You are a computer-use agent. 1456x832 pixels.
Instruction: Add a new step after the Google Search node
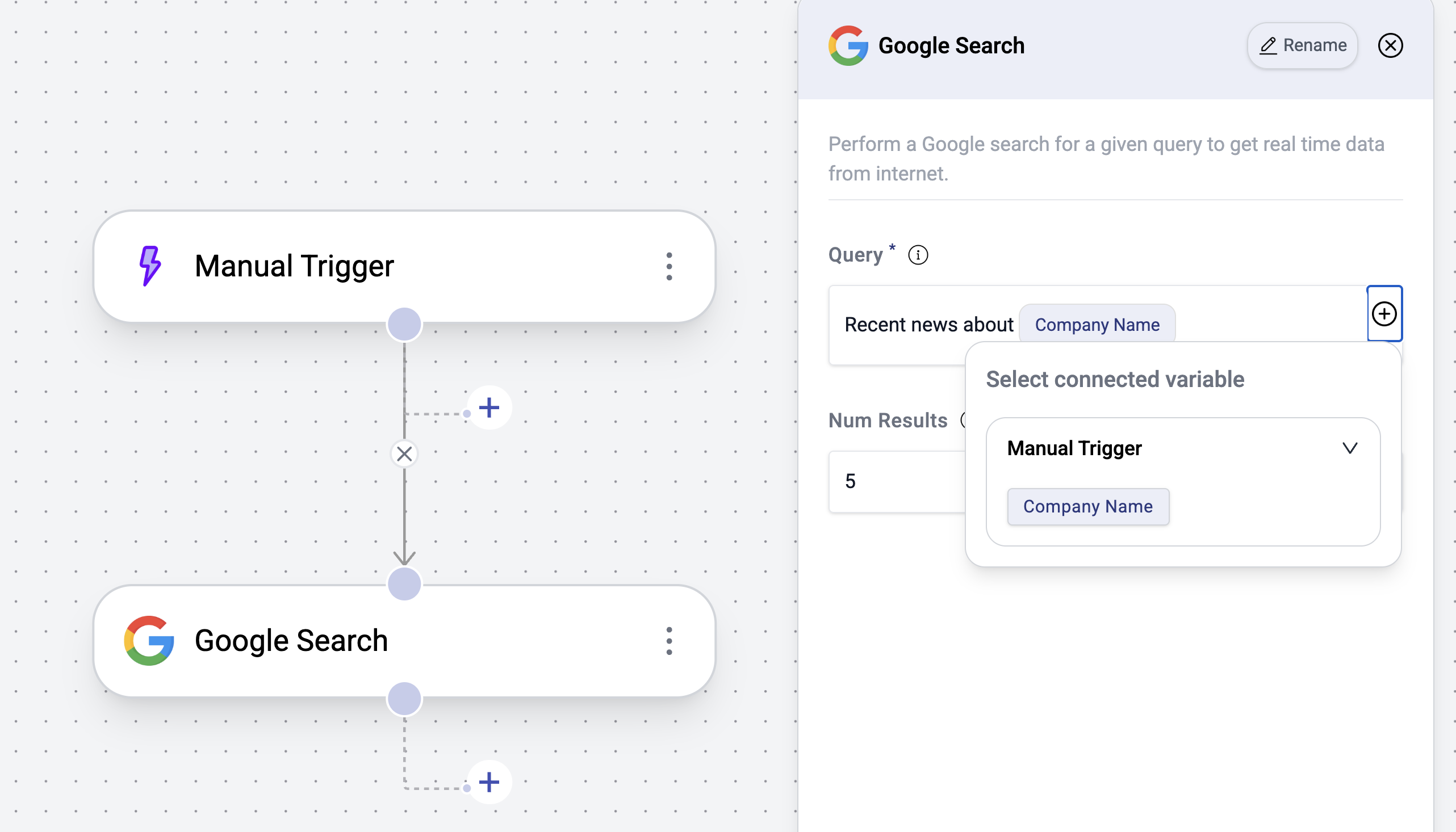489,782
